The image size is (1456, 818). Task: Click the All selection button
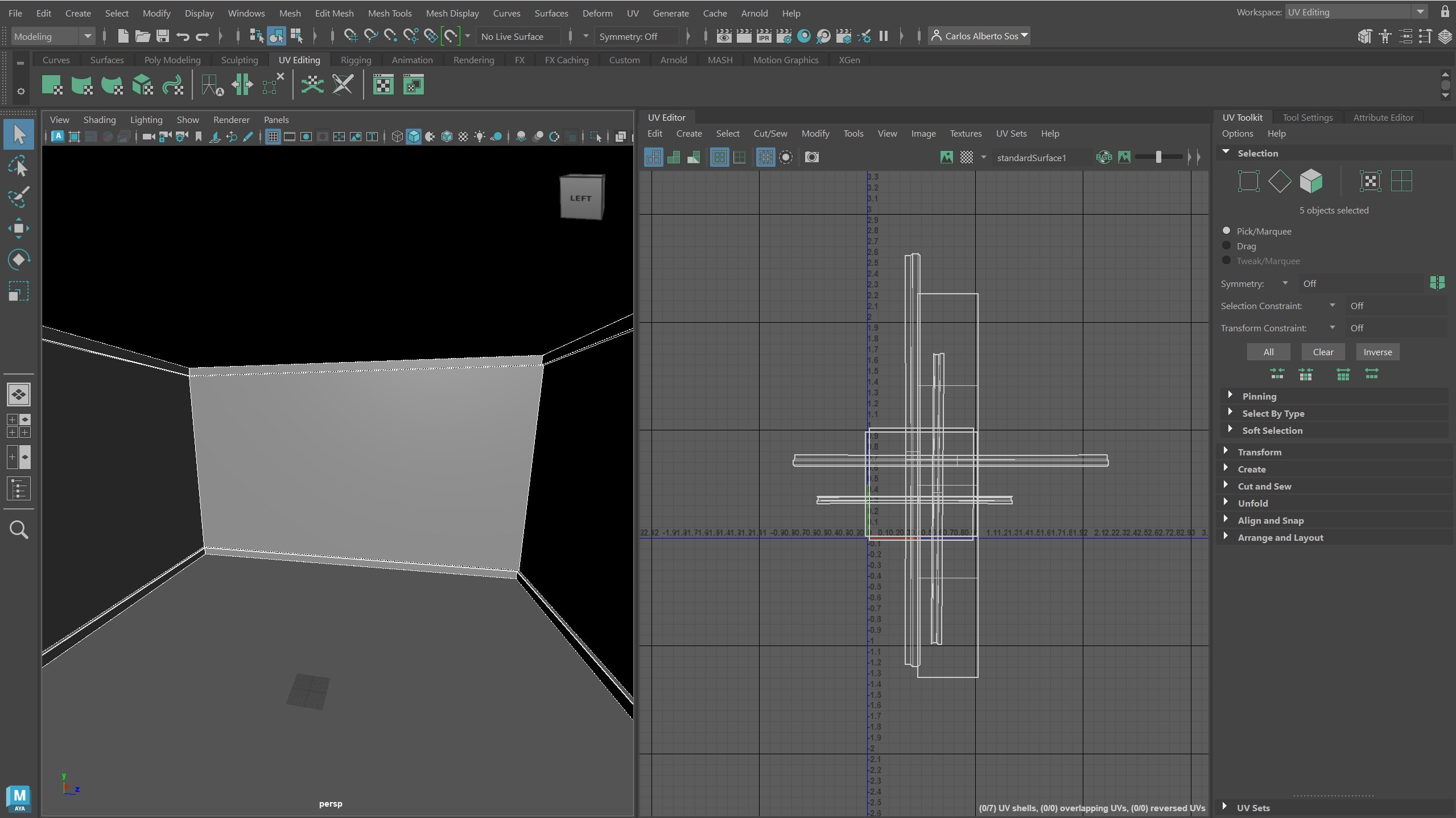[x=1268, y=352]
